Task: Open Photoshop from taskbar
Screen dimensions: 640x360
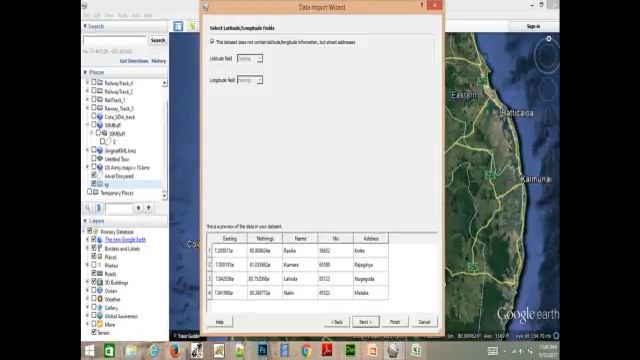Action: point(262,351)
